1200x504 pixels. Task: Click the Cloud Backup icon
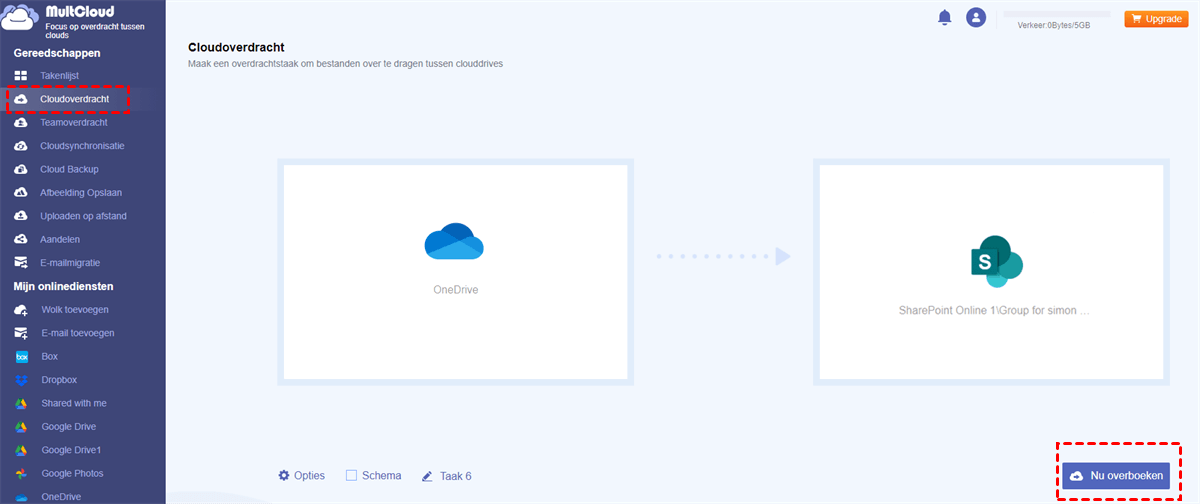[x=21, y=169]
